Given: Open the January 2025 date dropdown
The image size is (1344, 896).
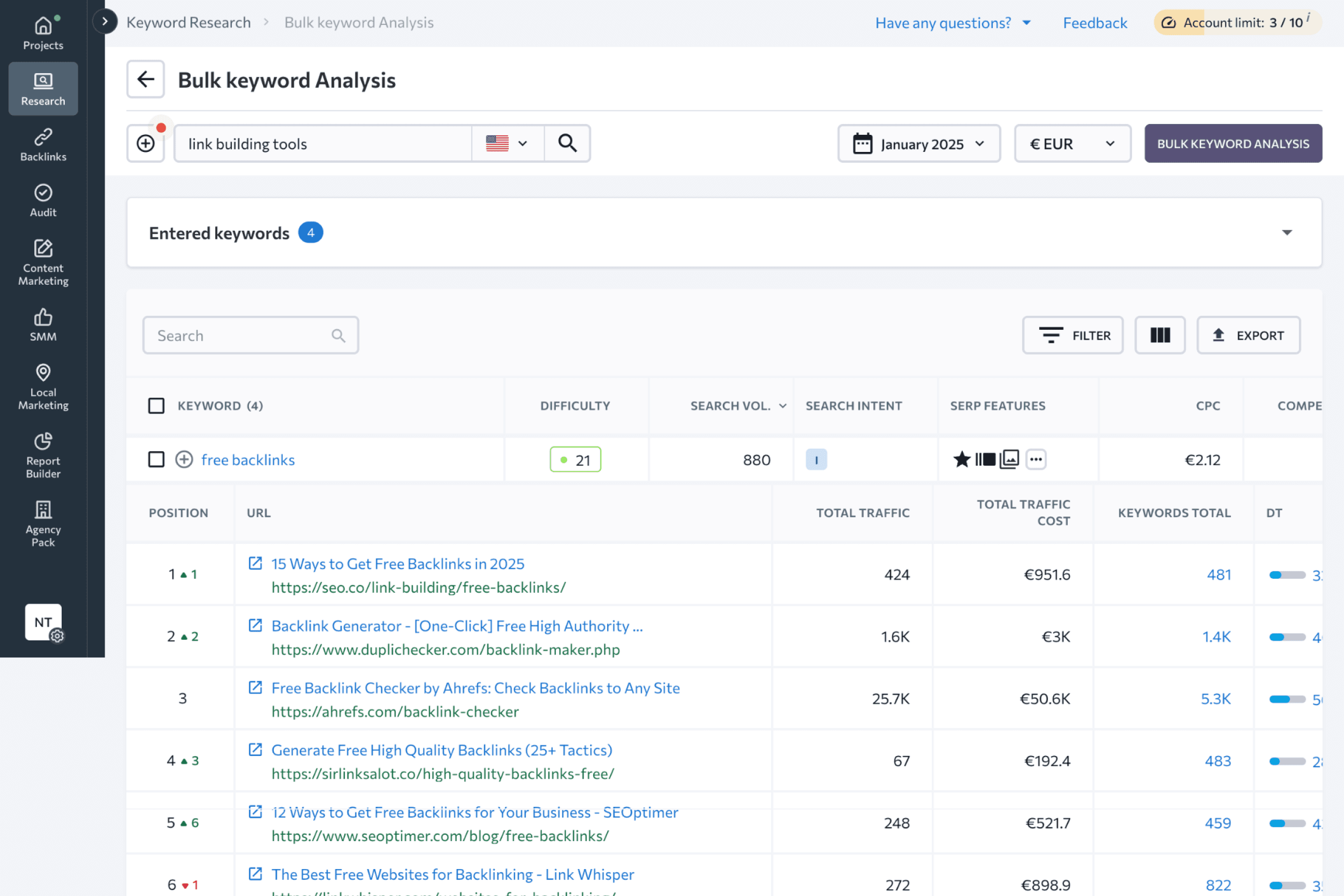Looking at the screenshot, I should (x=918, y=144).
